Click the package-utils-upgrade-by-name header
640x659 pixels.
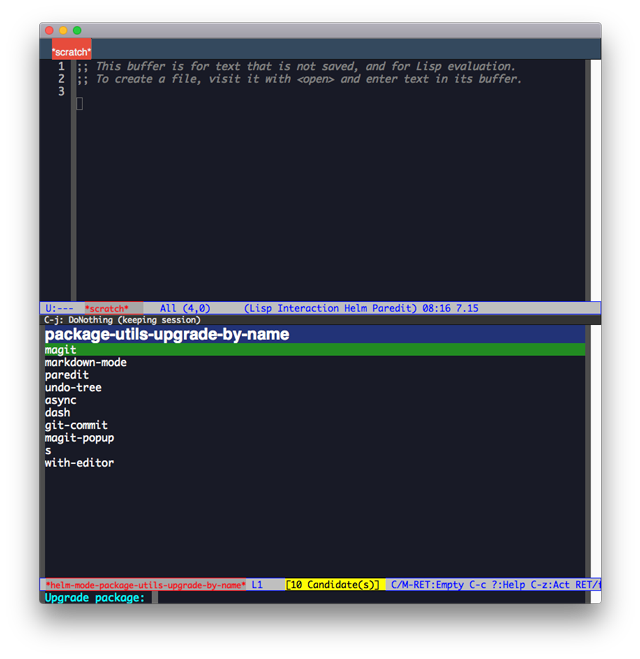coord(167,334)
